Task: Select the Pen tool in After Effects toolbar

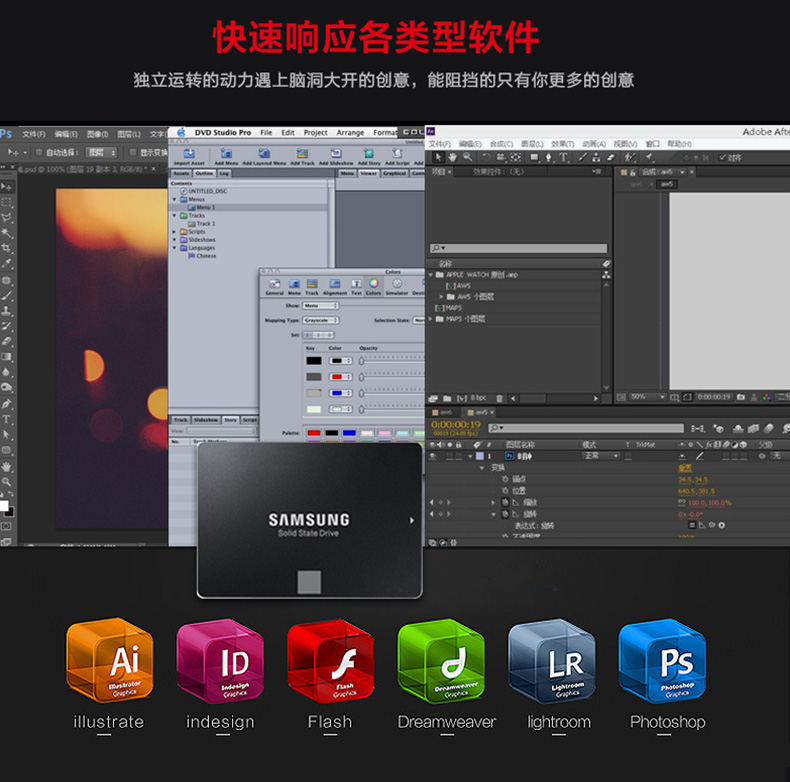Action: 549,157
